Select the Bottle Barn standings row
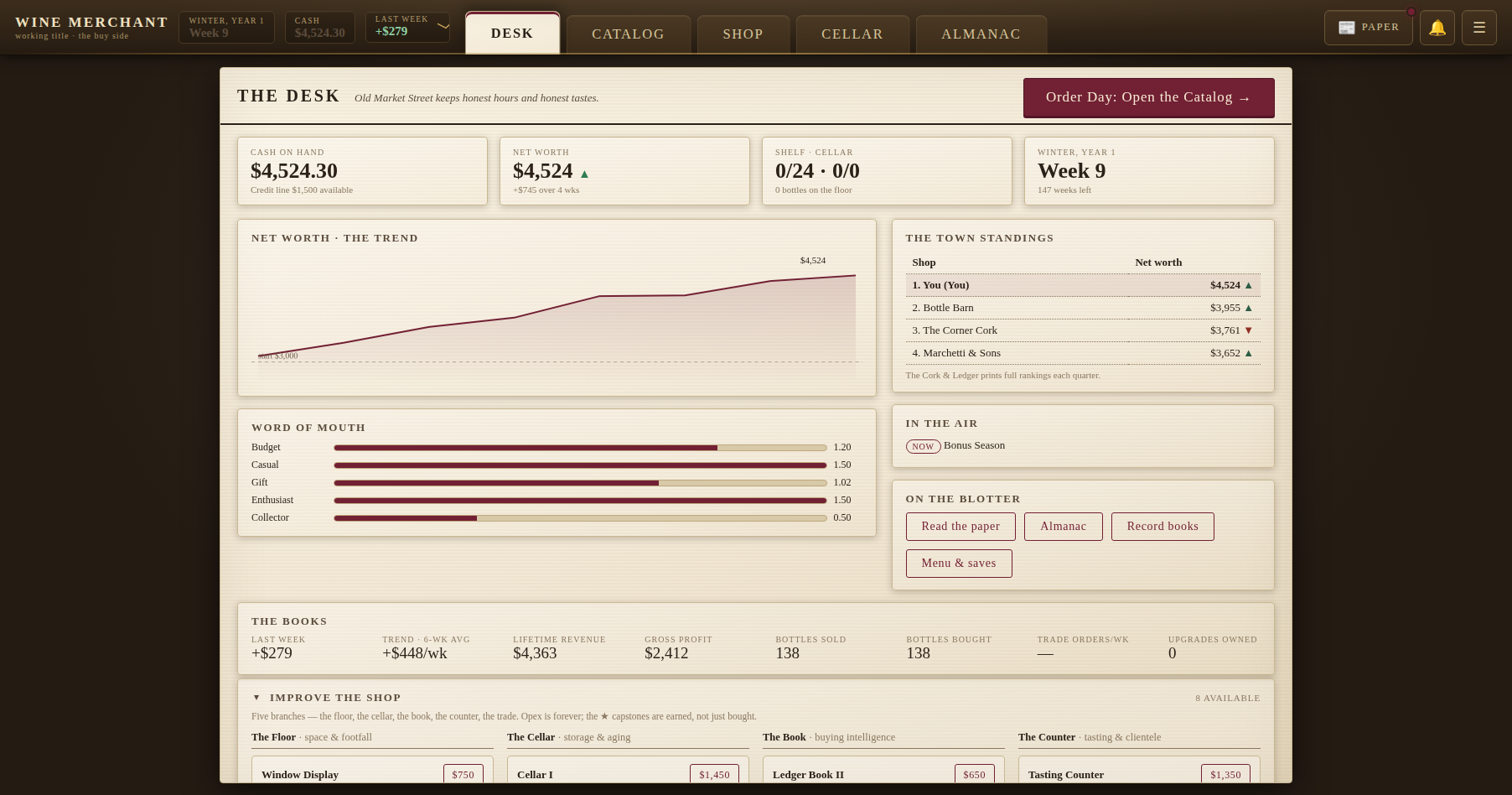 [x=1083, y=308]
